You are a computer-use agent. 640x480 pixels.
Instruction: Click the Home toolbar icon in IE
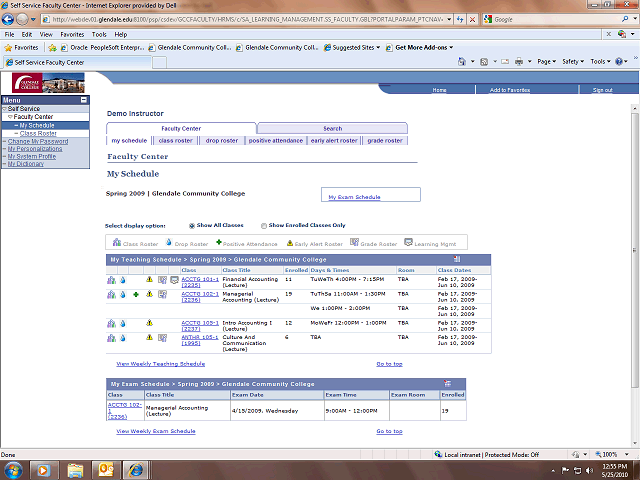(462, 62)
